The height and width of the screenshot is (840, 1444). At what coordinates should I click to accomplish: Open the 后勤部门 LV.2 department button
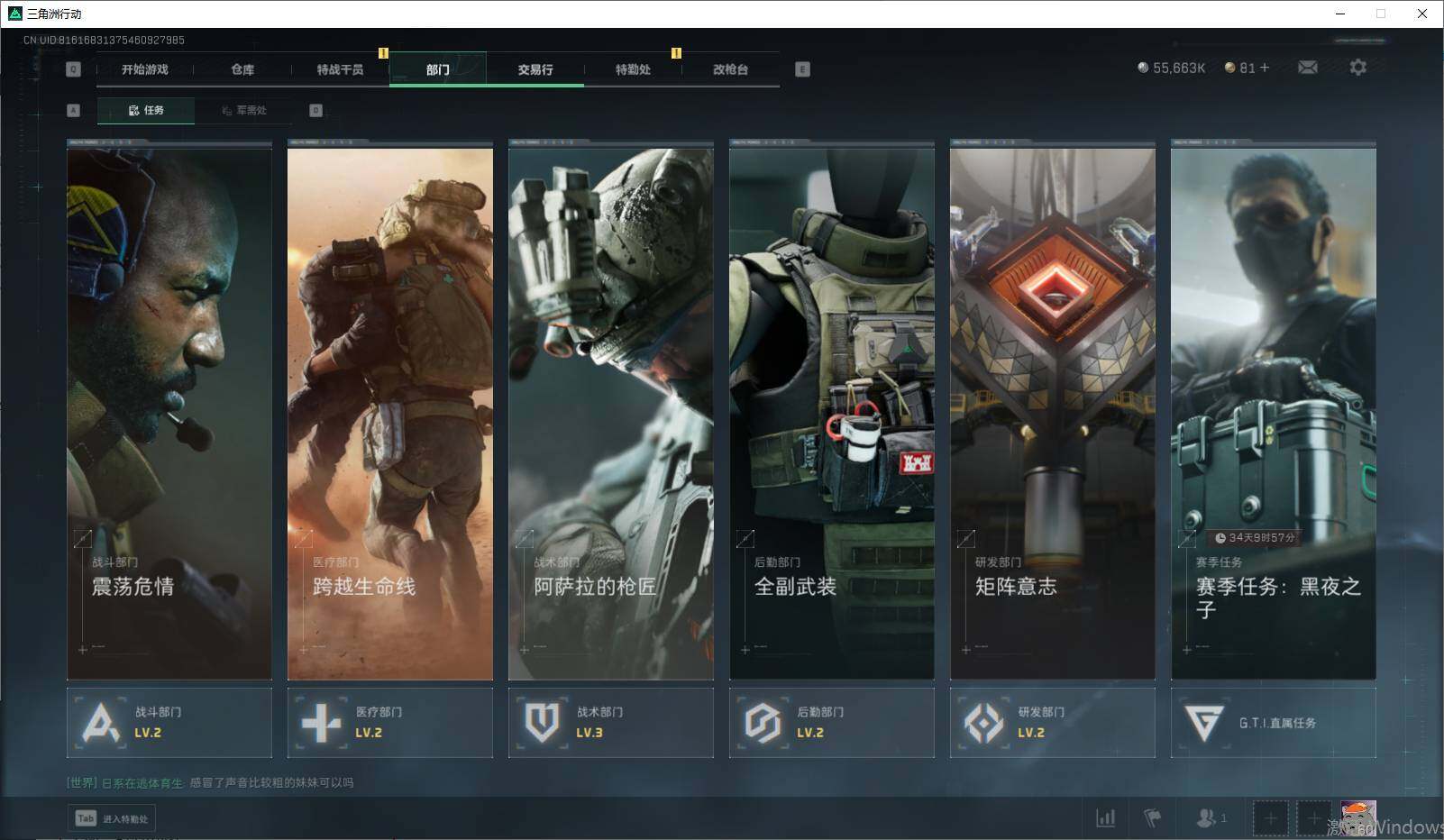[x=832, y=723]
